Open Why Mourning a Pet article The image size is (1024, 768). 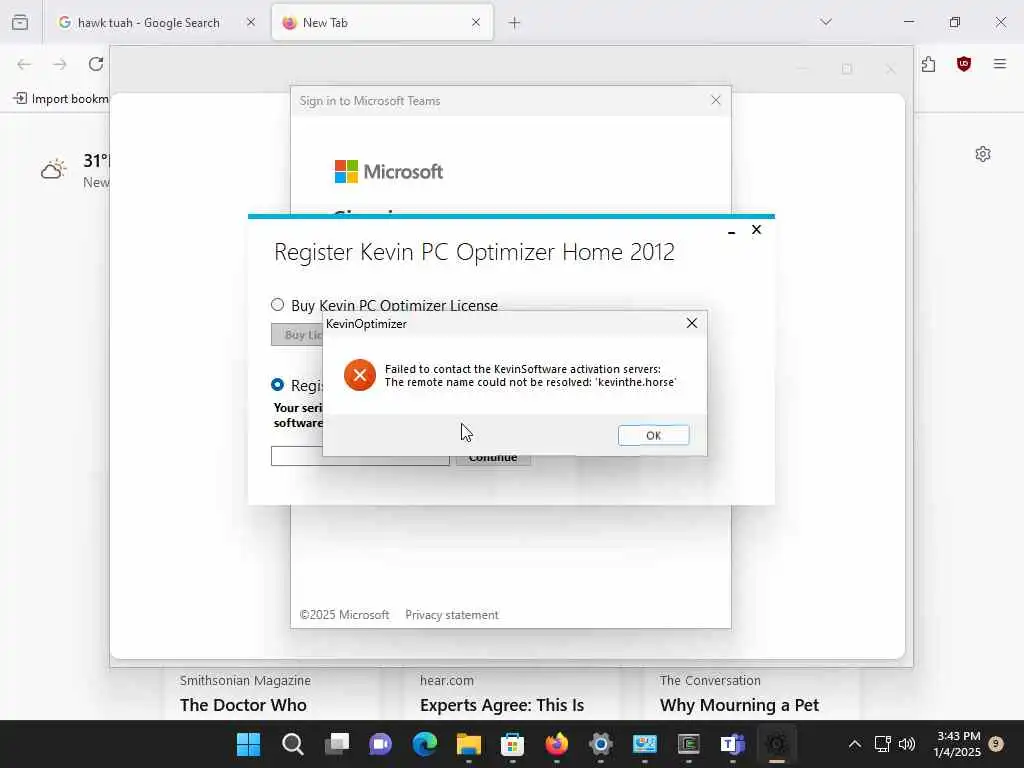tap(739, 705)
